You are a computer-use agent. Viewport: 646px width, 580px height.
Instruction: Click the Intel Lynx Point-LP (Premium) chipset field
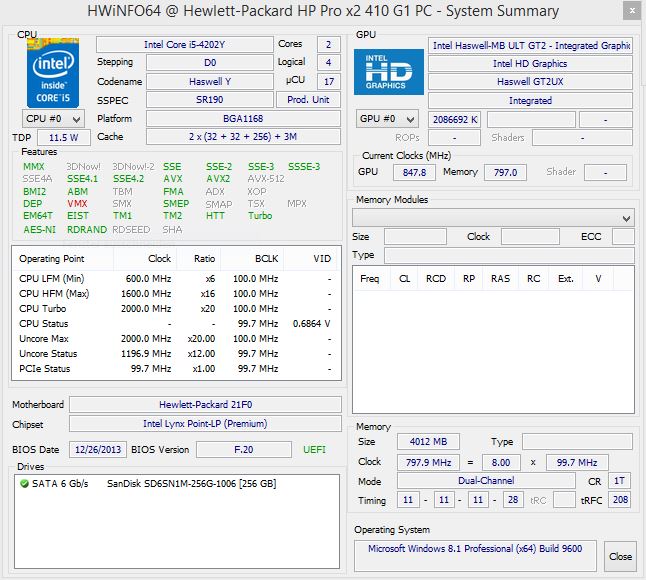click(205, 423)
